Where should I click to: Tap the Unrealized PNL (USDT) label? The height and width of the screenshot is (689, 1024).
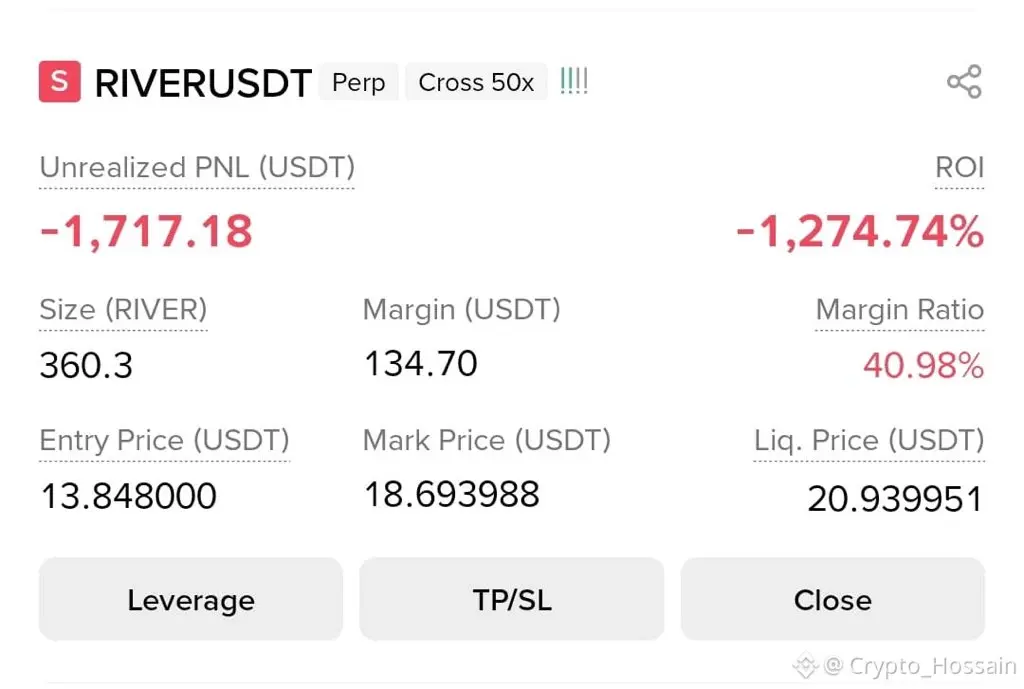197,167
